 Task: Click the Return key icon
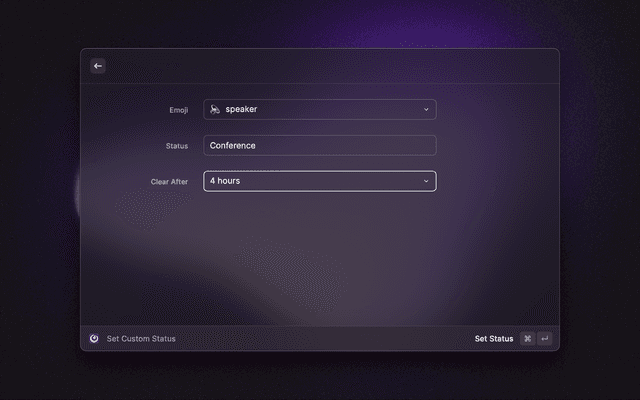(545, 339)
